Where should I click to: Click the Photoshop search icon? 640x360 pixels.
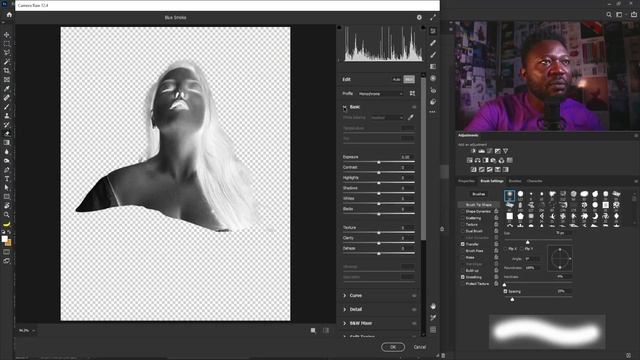click(609, 15)
